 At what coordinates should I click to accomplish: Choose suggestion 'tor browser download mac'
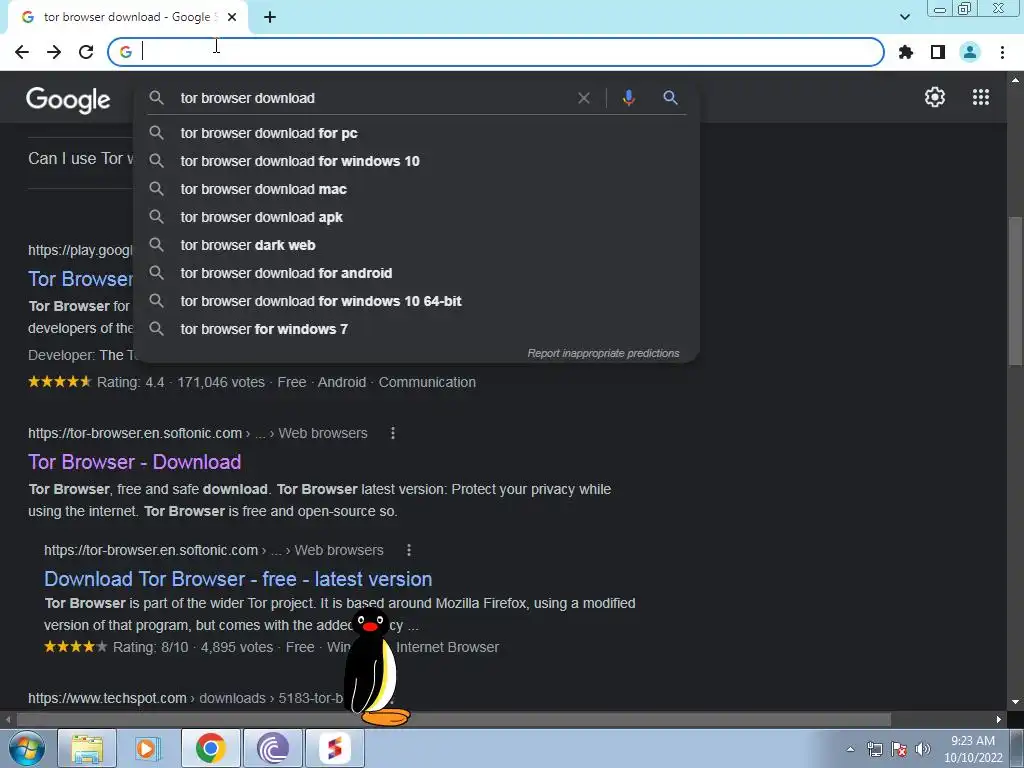tap(417, 189)
